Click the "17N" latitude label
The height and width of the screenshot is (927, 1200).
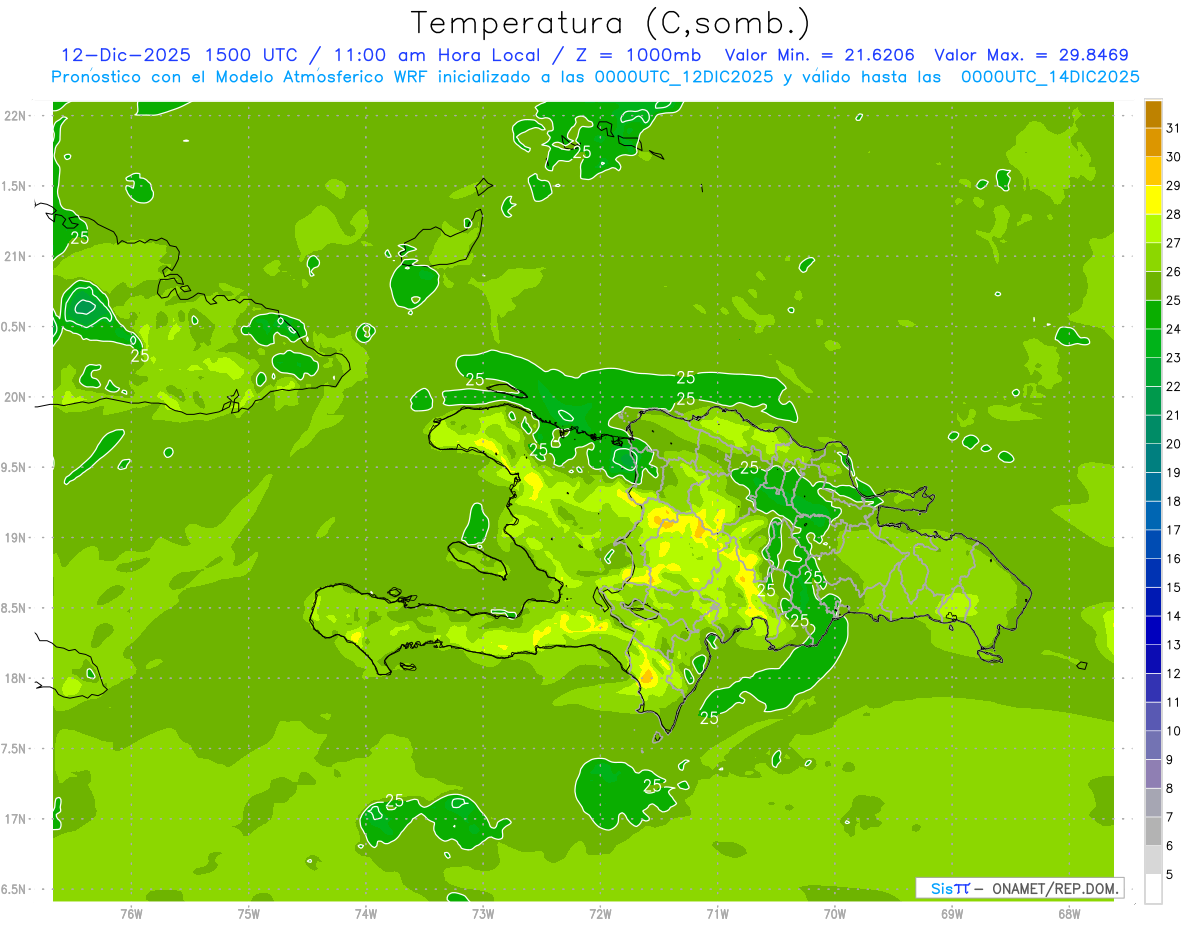tap(16, 819)
